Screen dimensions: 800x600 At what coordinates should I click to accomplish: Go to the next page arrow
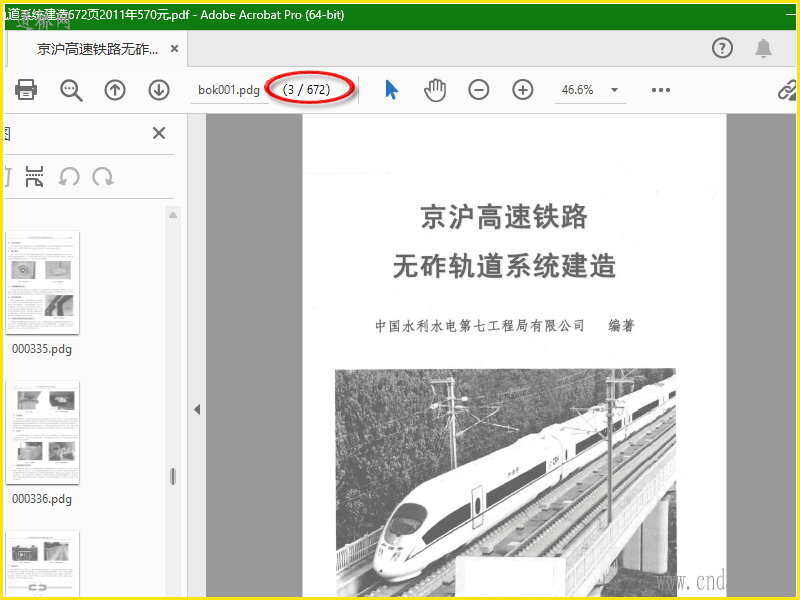click(x=159, y=90)
